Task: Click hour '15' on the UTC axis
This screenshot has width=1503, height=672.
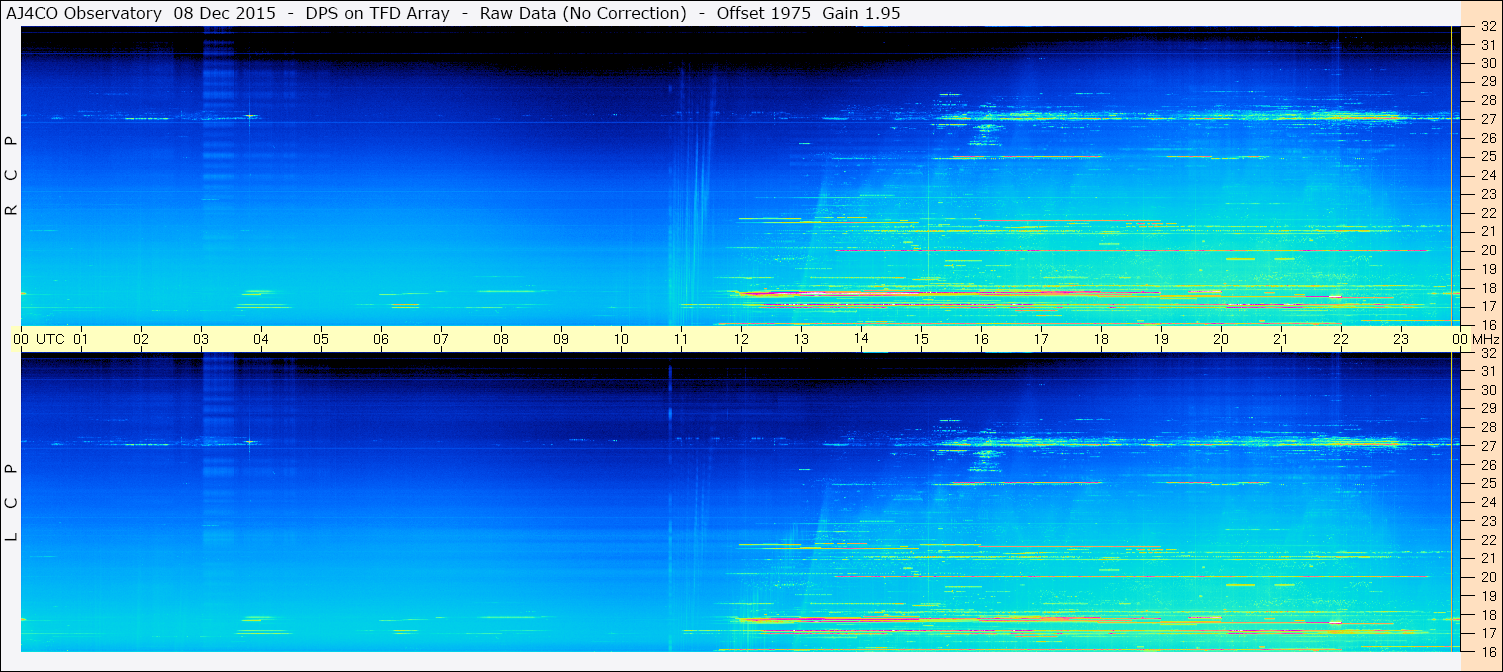Action: 921,340
